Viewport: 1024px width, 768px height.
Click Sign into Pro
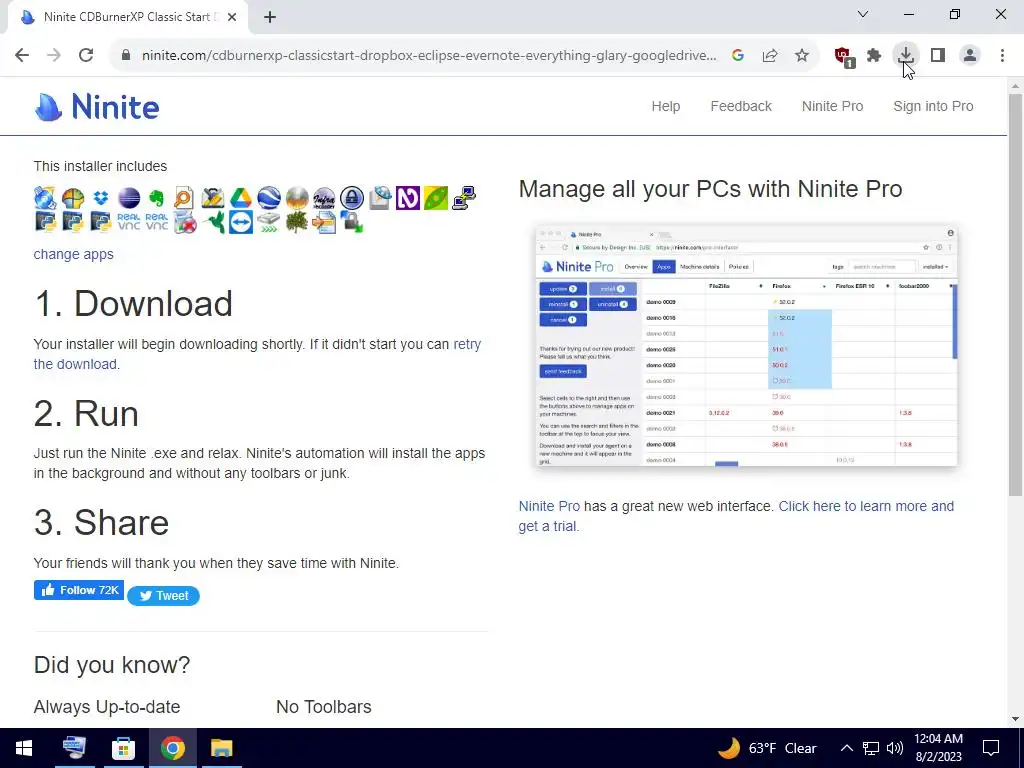[933, 106]
